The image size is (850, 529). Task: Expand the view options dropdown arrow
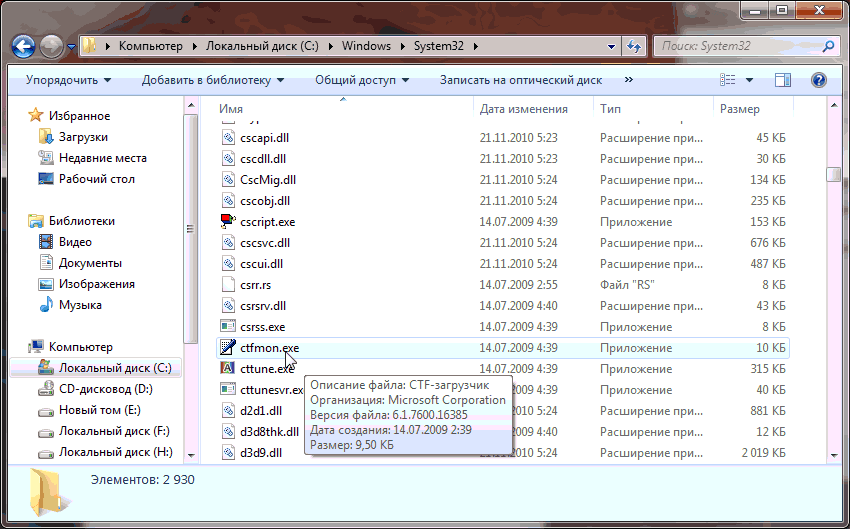click(x=749, y=80)
